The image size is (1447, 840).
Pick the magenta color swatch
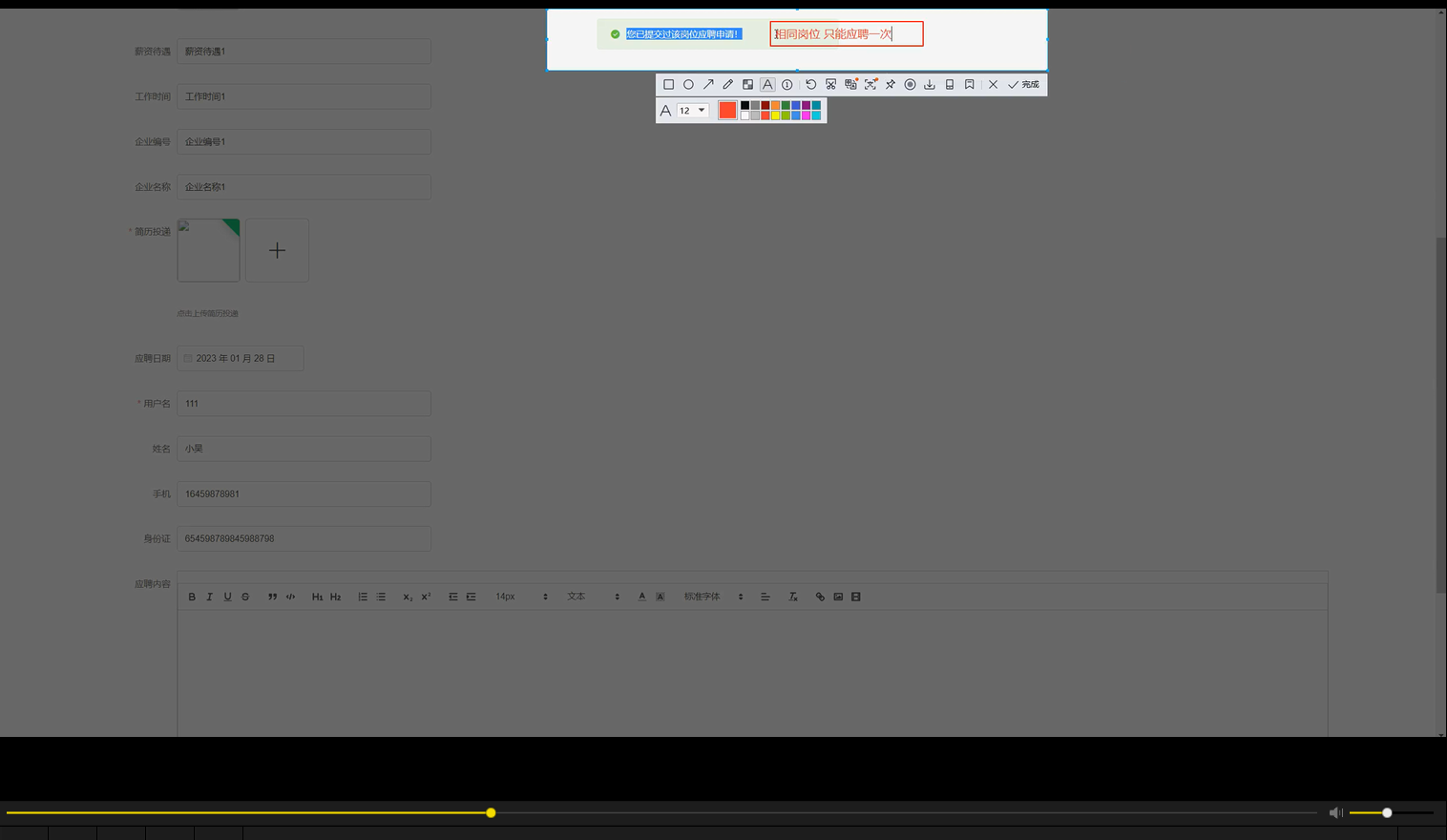[x=807, y=115]
